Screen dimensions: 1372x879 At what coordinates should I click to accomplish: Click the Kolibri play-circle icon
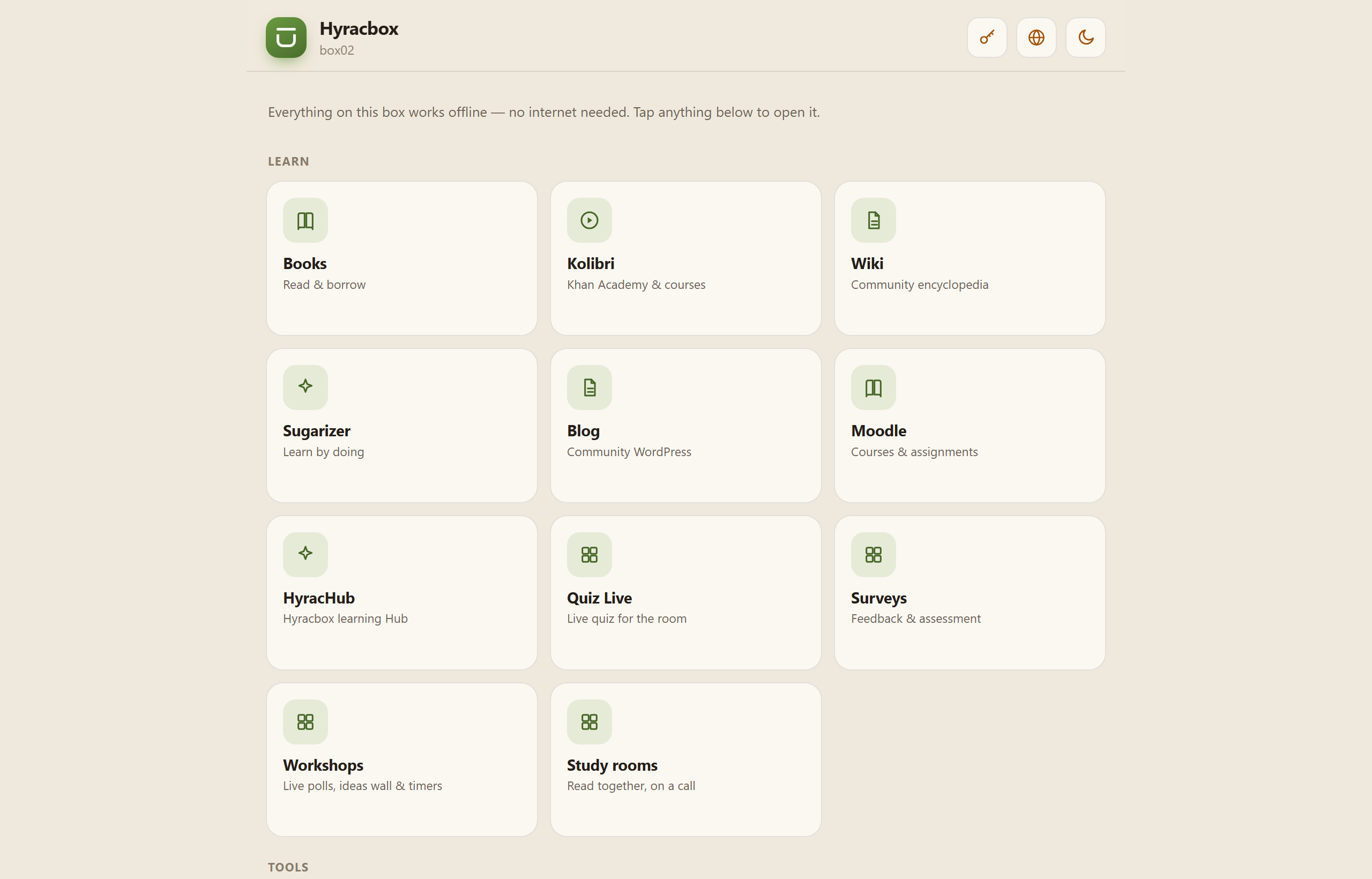tap(590, 220)
